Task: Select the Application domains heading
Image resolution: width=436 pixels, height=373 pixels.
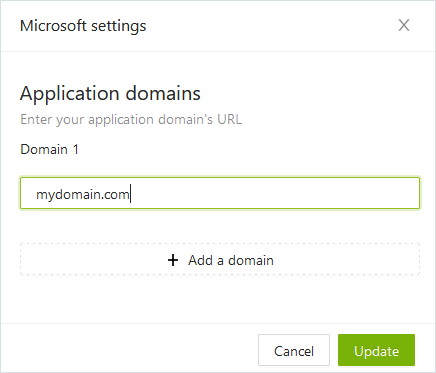Action: (x=110, y=93)
